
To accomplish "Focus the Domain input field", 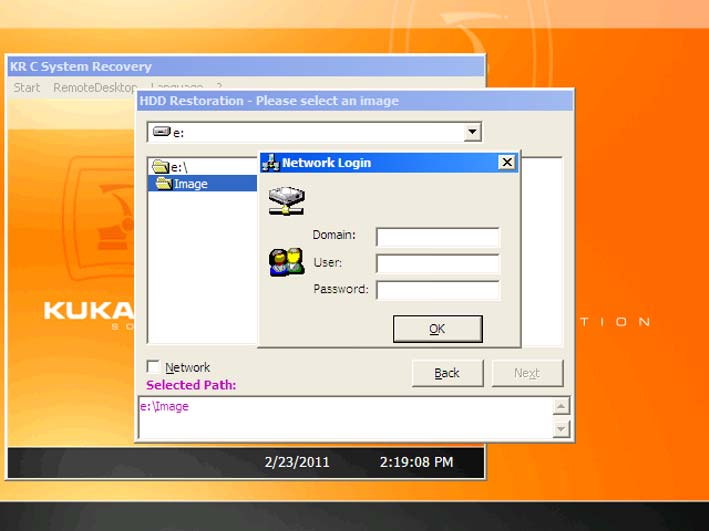I will point(437,236).
